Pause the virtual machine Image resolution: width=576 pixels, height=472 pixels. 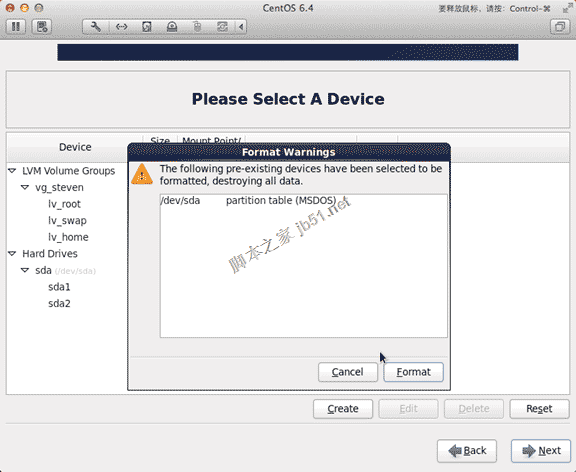16,26
